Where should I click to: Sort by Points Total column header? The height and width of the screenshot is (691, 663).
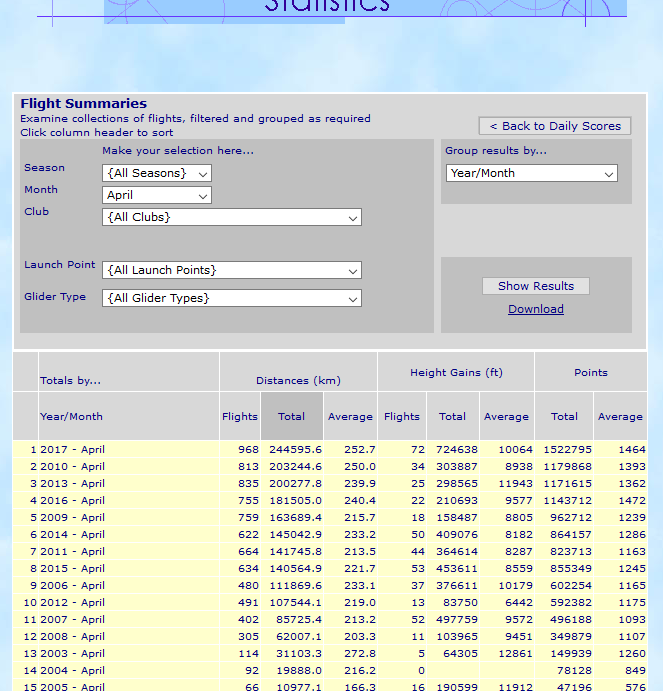pyautogui.click(x=564, y=417)
